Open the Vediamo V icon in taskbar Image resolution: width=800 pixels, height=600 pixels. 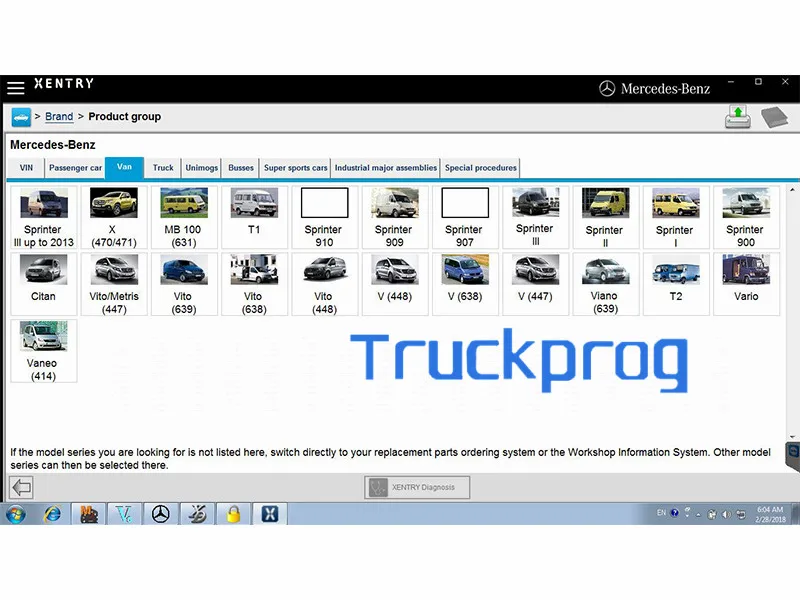[x=124, y=514]
